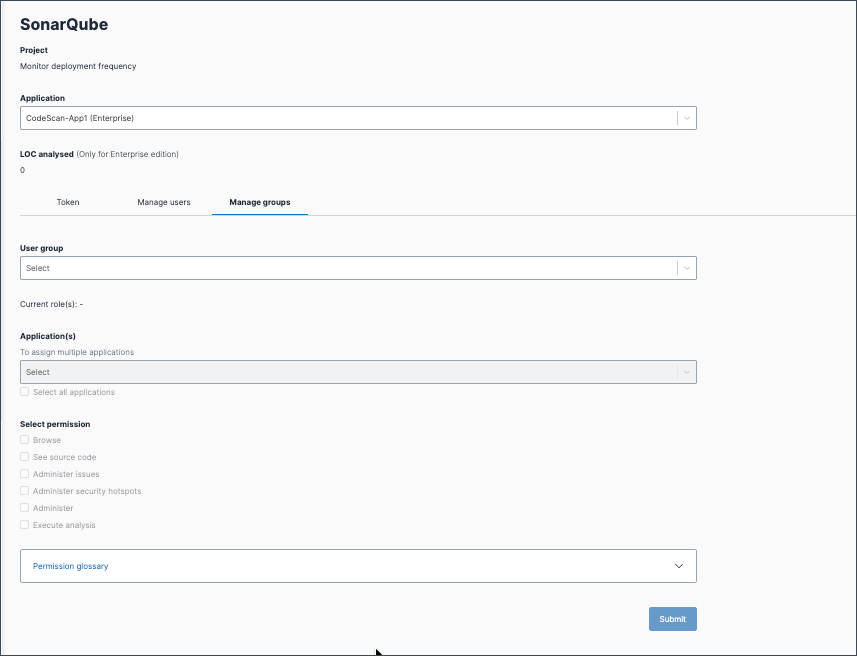Viewport: 857px width, 656px height.
Task: Click the Permission glossary chevron icon
Action: point(679,566)
